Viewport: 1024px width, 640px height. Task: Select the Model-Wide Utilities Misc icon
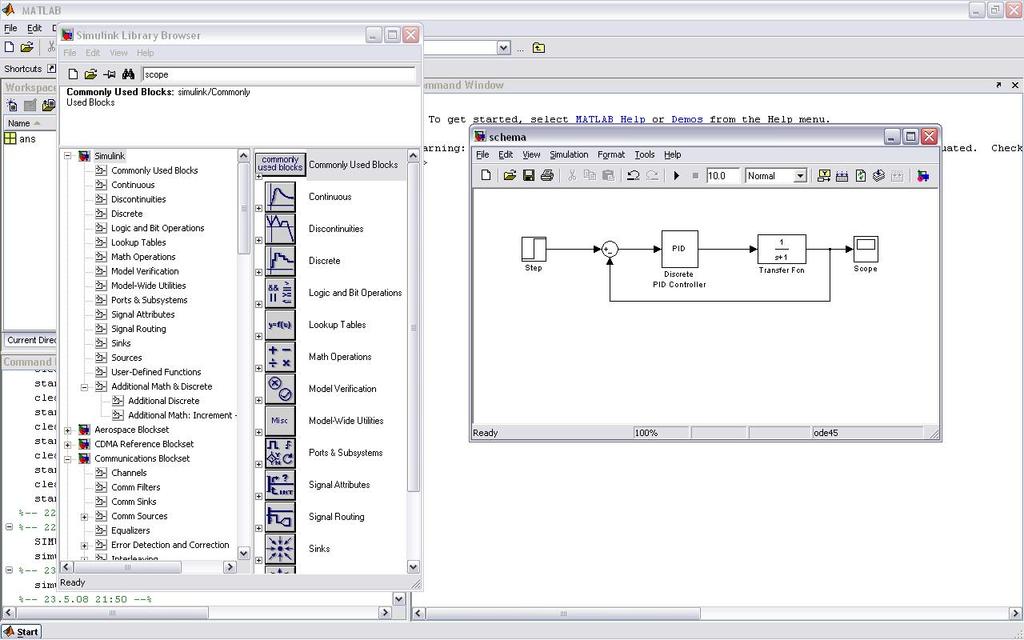coord(280,421)
